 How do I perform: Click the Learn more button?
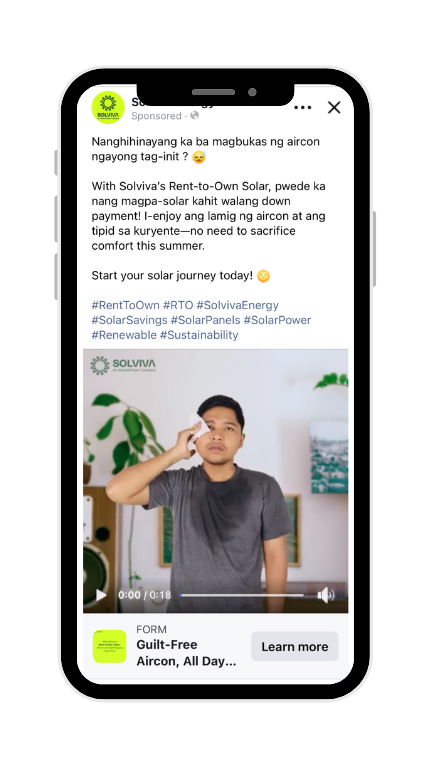295,647
